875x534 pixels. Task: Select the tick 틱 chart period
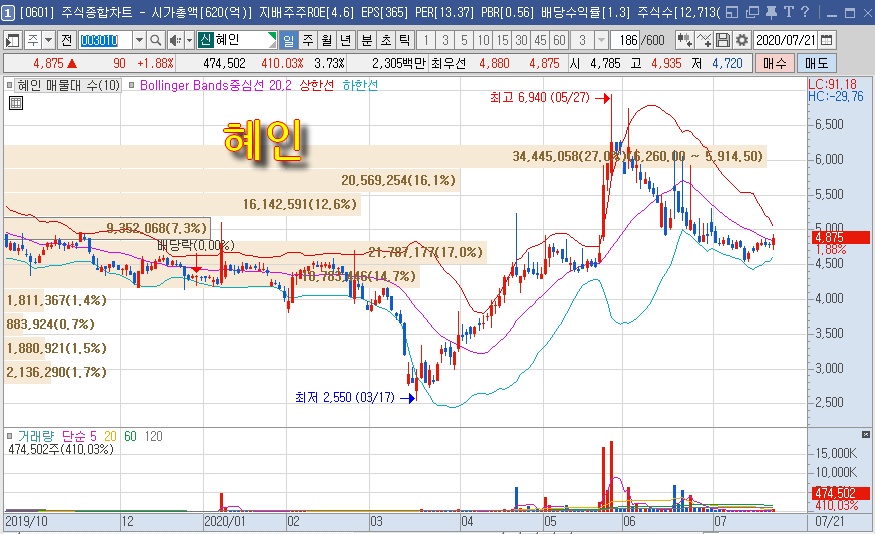(405, 40)
